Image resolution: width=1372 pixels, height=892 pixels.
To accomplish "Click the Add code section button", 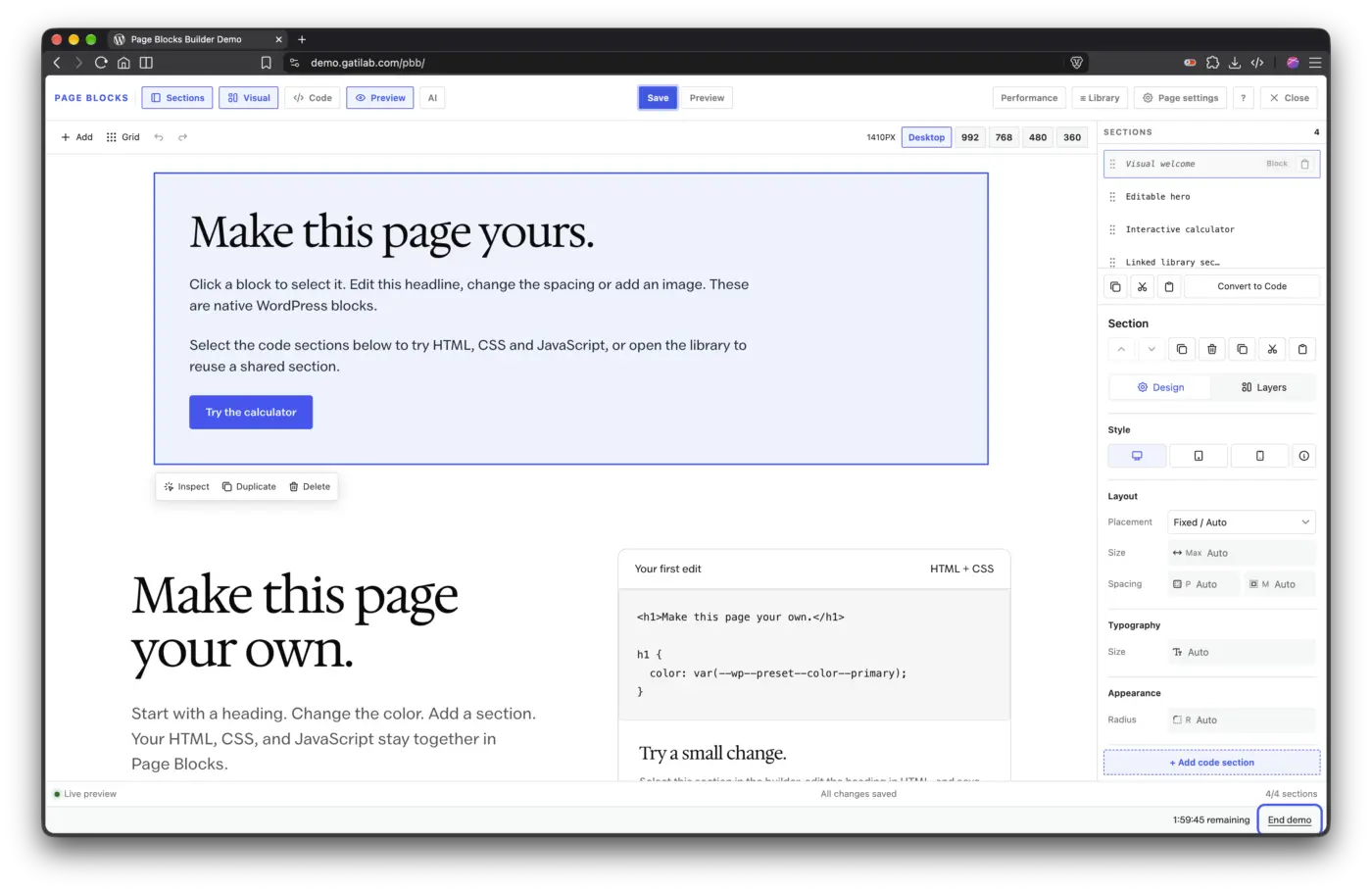I will (x=1211, y=763).
